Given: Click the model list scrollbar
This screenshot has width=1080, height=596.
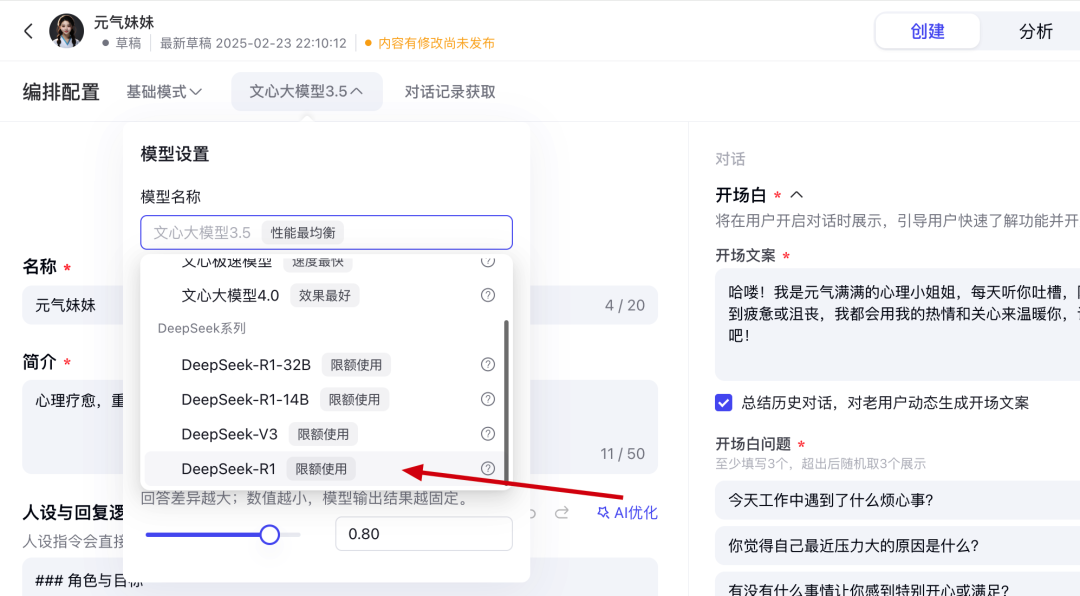Looking at the screenshot, I should click(506, 401).
